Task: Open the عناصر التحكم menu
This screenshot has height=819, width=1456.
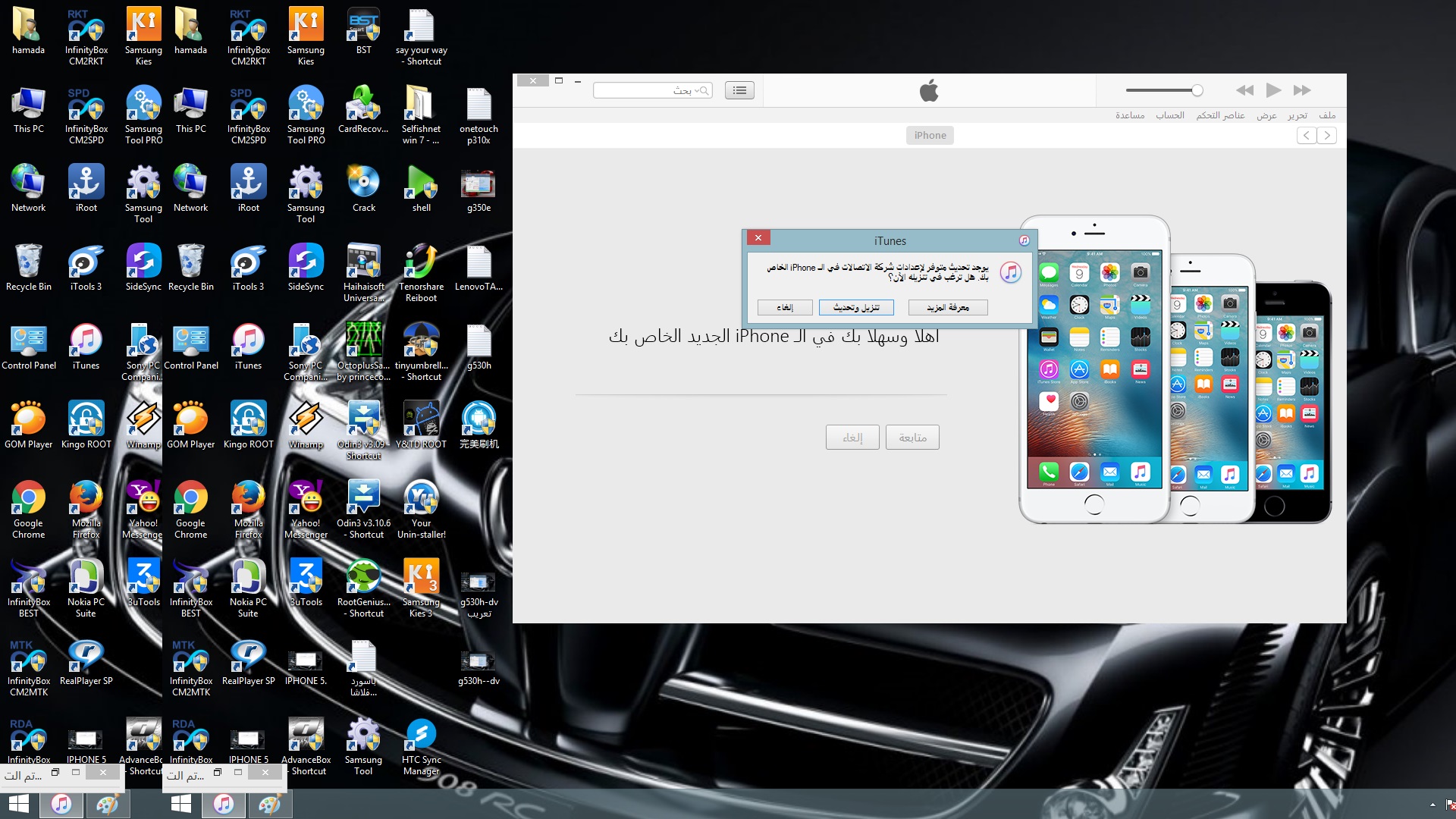Action: [1220, 115]
